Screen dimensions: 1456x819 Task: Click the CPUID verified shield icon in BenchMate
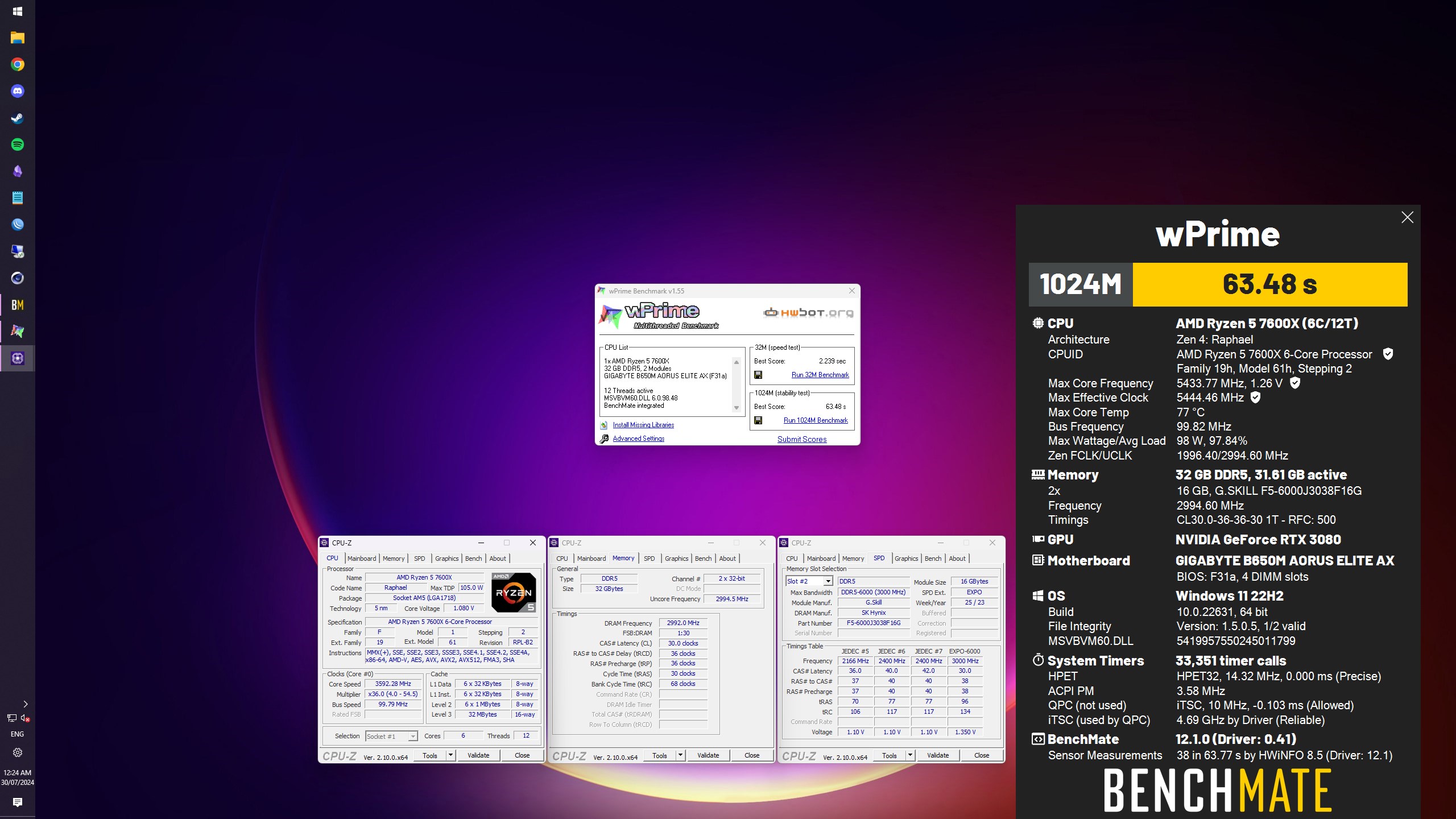tap(1388, 354)
